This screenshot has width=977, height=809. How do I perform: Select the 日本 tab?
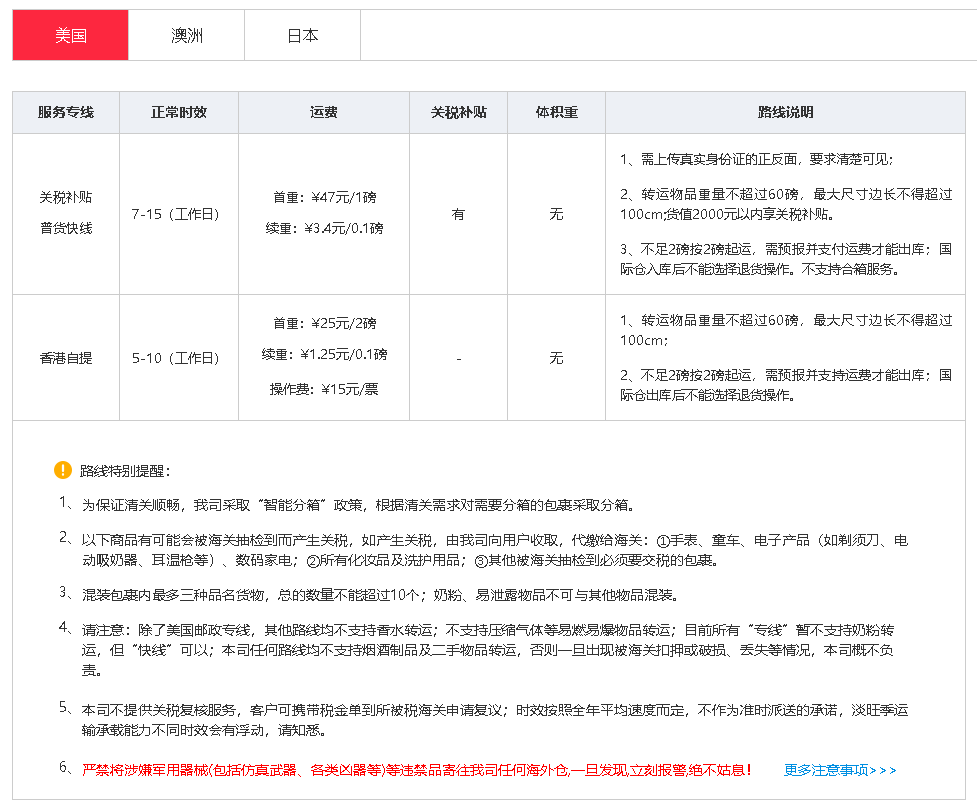tap(302, 36)
